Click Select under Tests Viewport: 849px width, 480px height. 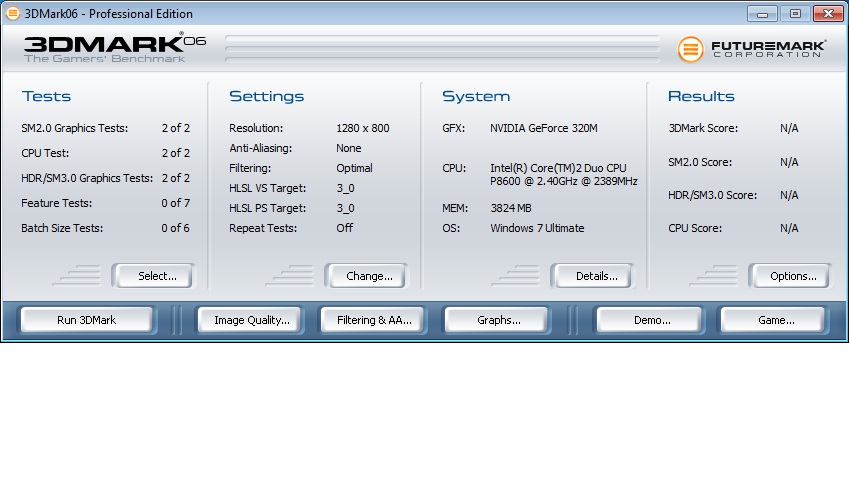[x=156, y=276]
